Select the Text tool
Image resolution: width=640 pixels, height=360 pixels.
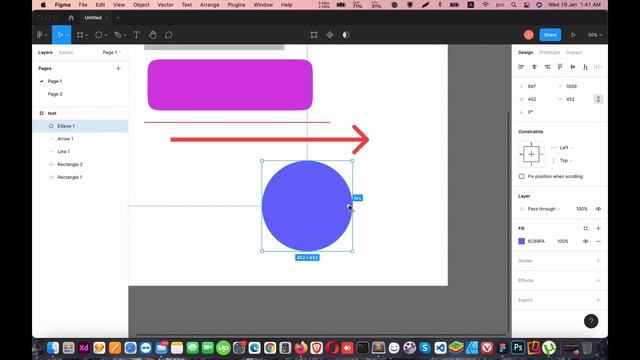[x=136, y=35]
